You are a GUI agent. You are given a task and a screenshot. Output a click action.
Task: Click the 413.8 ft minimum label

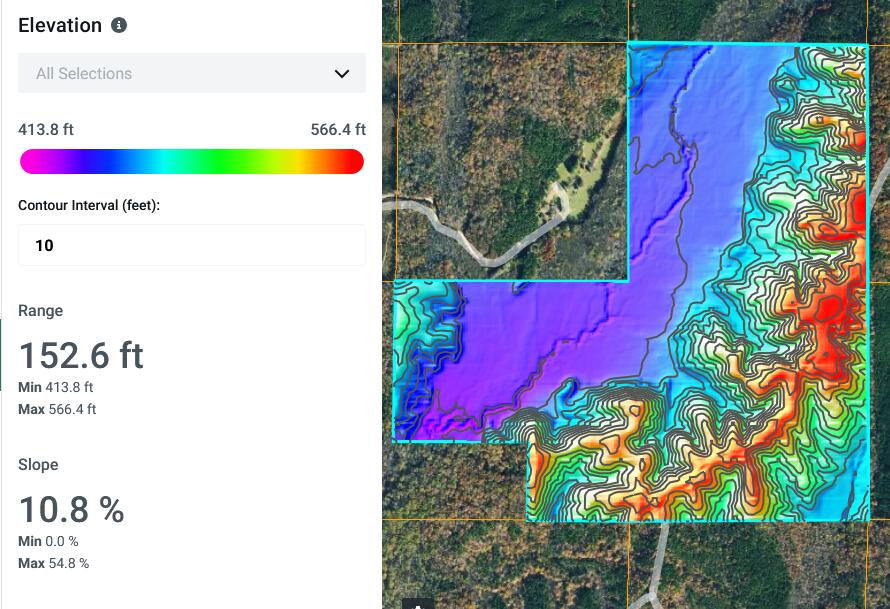(46, 129)
